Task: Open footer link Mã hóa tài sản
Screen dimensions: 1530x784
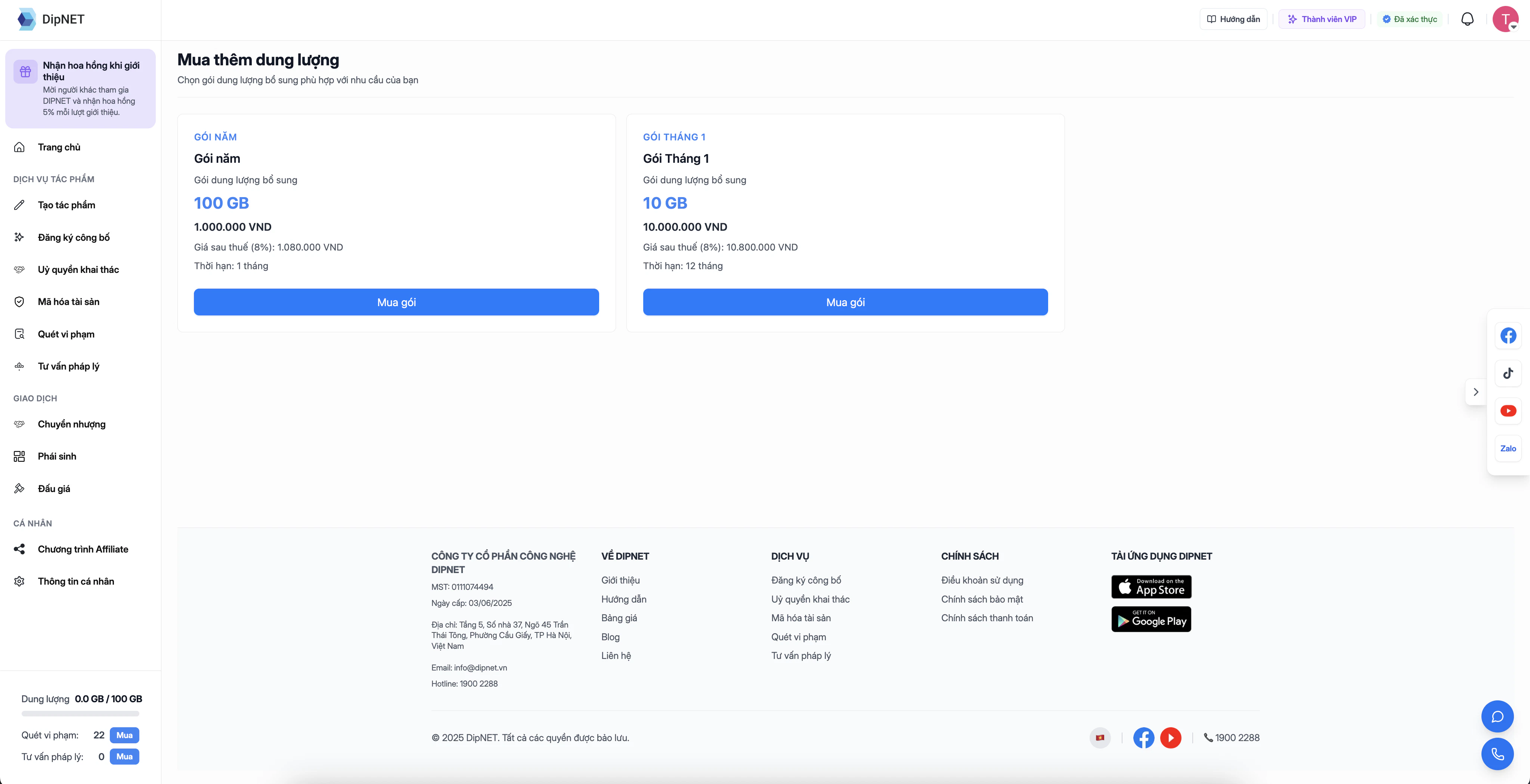Action: click(800, 618)
